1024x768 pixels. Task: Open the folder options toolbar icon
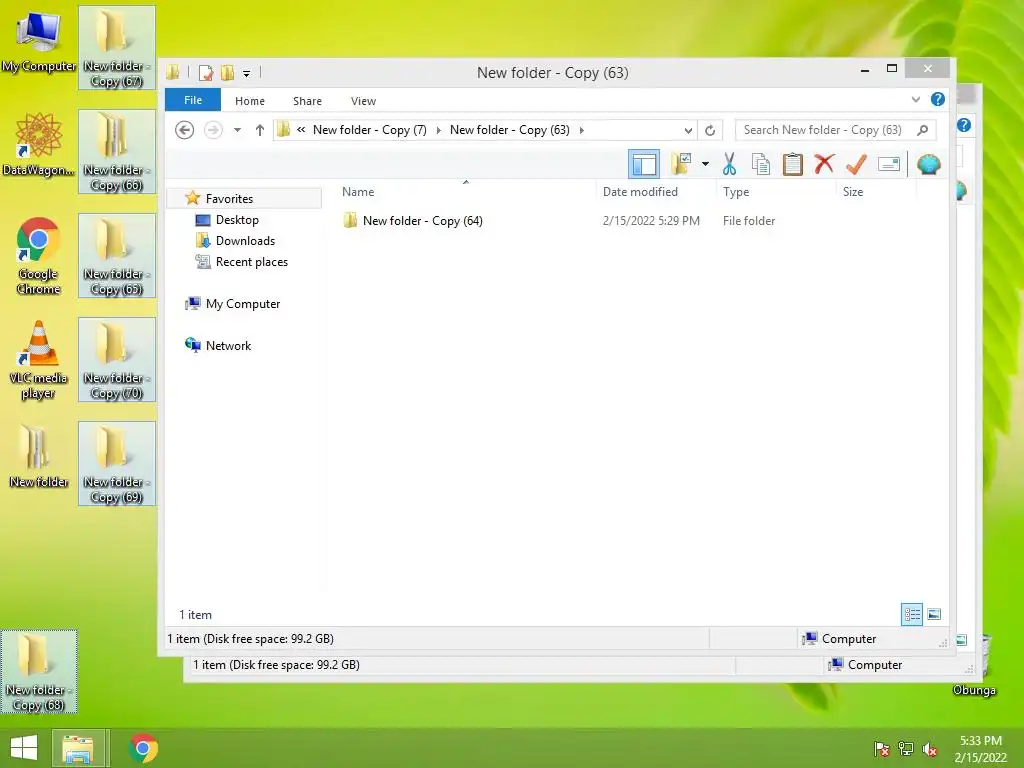(681, 164)
